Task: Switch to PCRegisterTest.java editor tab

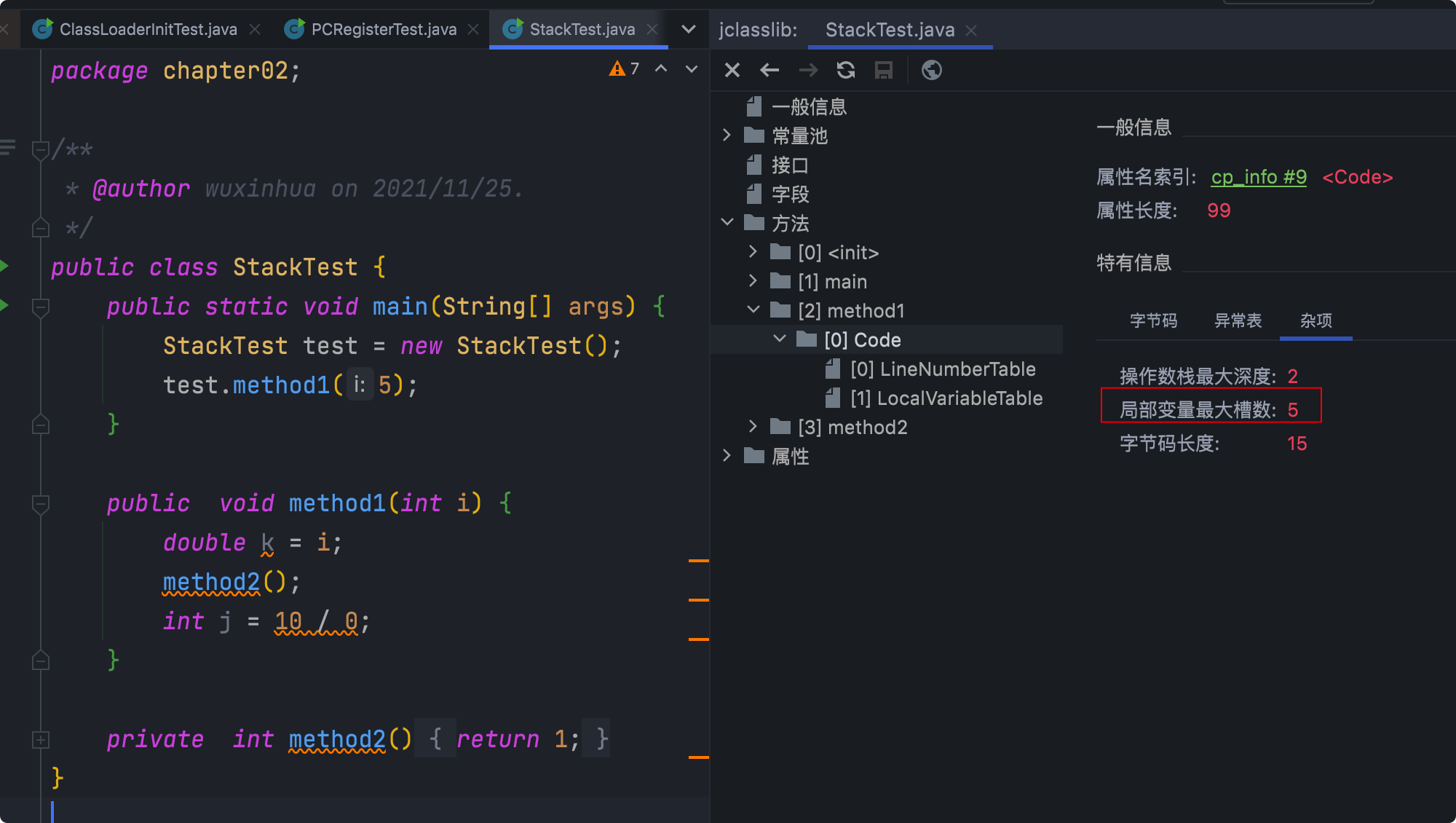Action: [x=383, y=29]
